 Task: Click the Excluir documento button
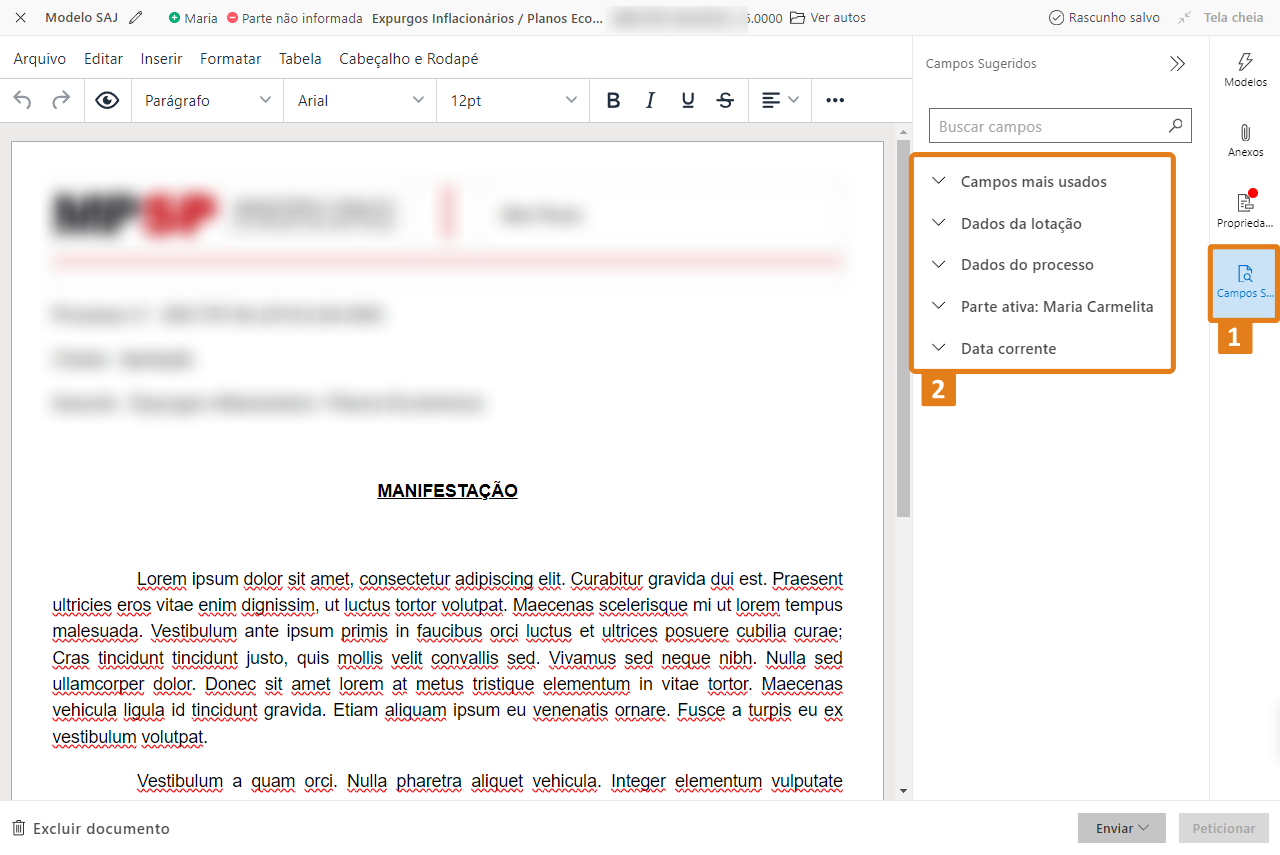91,828
